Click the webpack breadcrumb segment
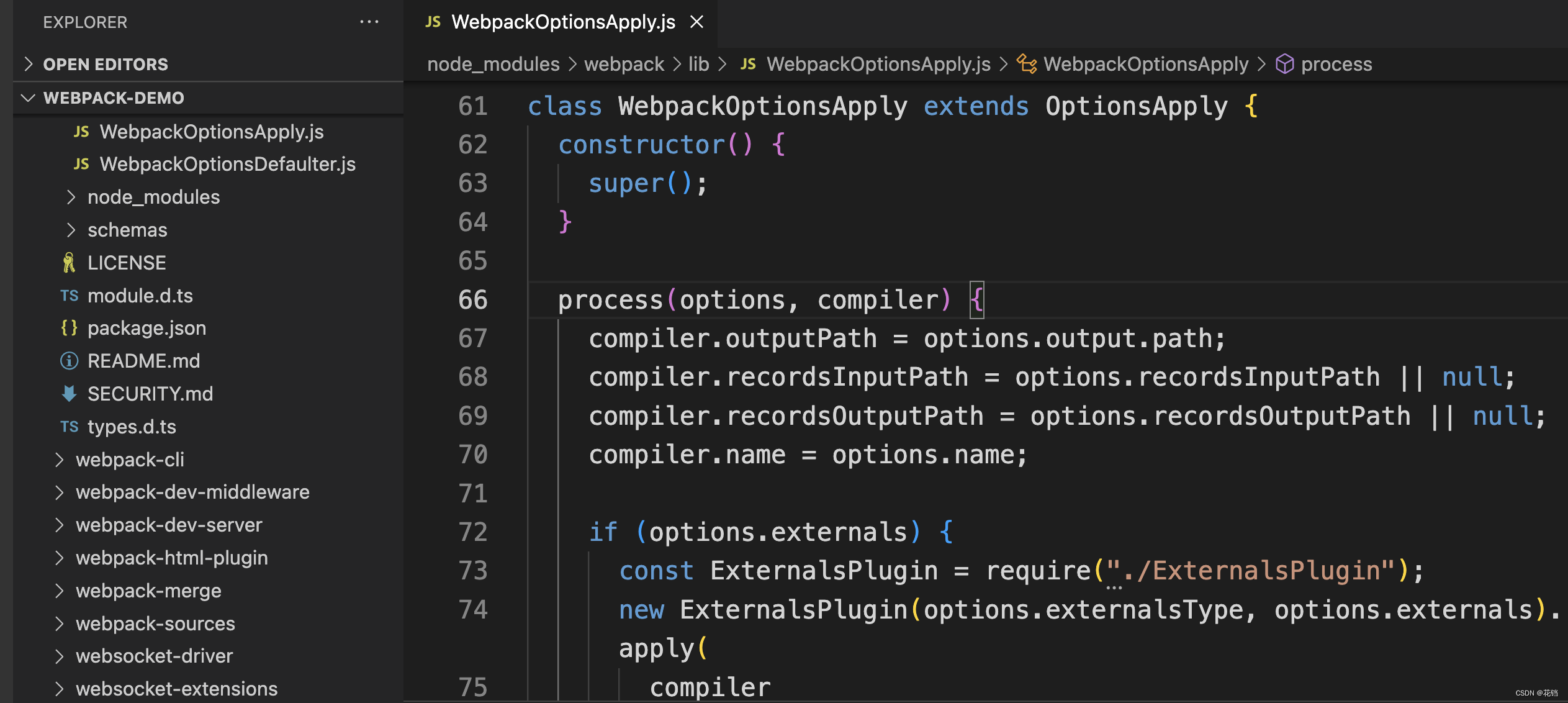Viewport: 1568px width, 703px height. click(624, 64)
